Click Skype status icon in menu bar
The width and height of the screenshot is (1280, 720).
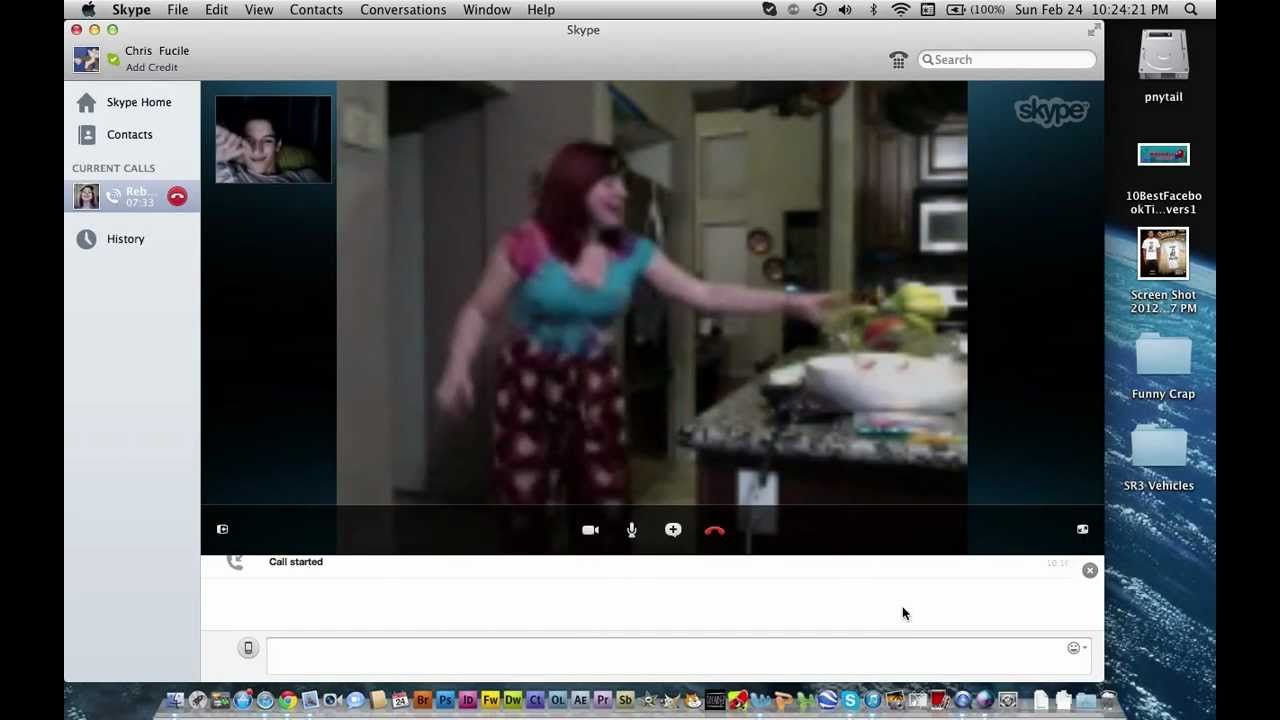pos(769,9)
